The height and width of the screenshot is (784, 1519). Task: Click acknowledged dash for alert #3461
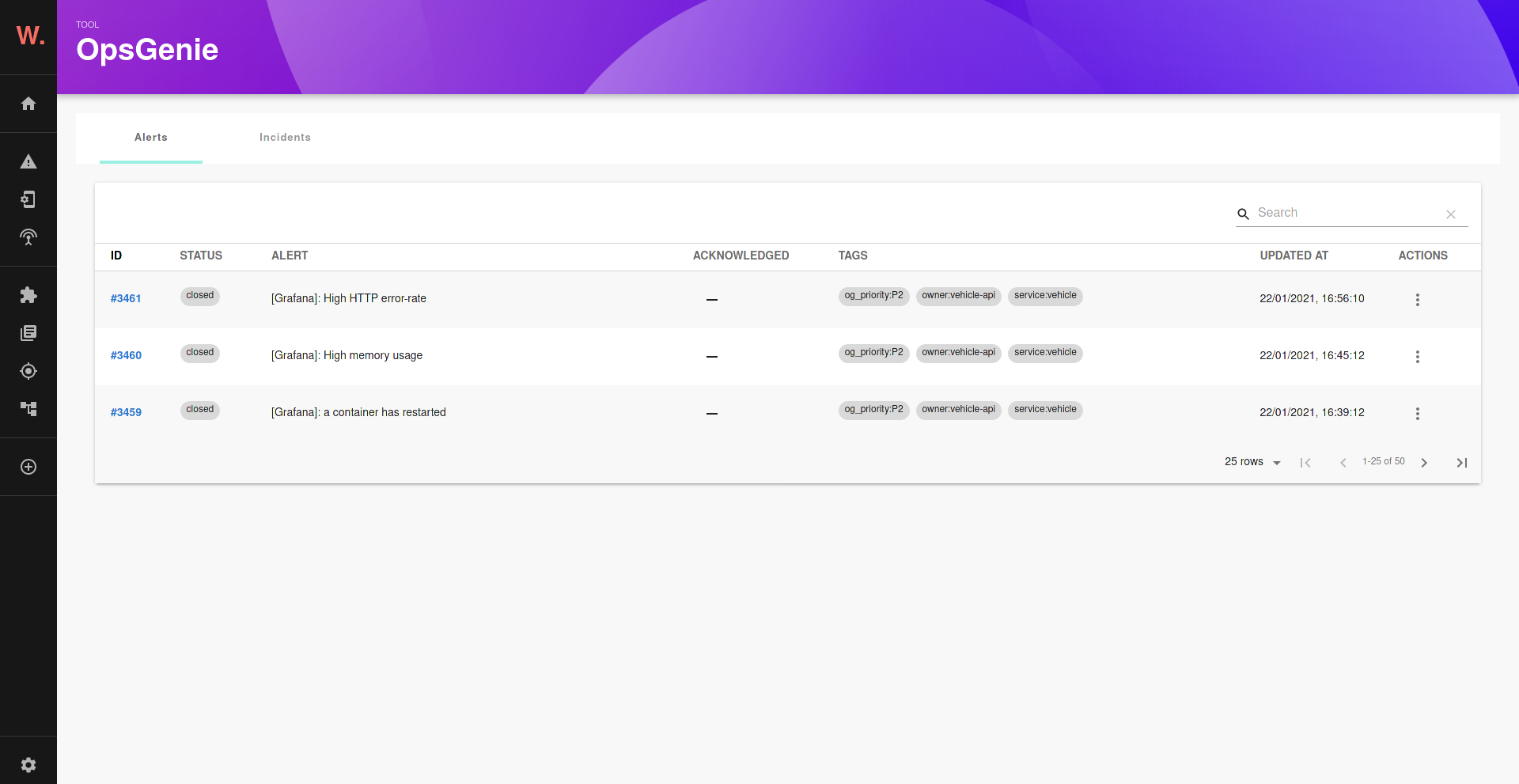coord(712,299)
